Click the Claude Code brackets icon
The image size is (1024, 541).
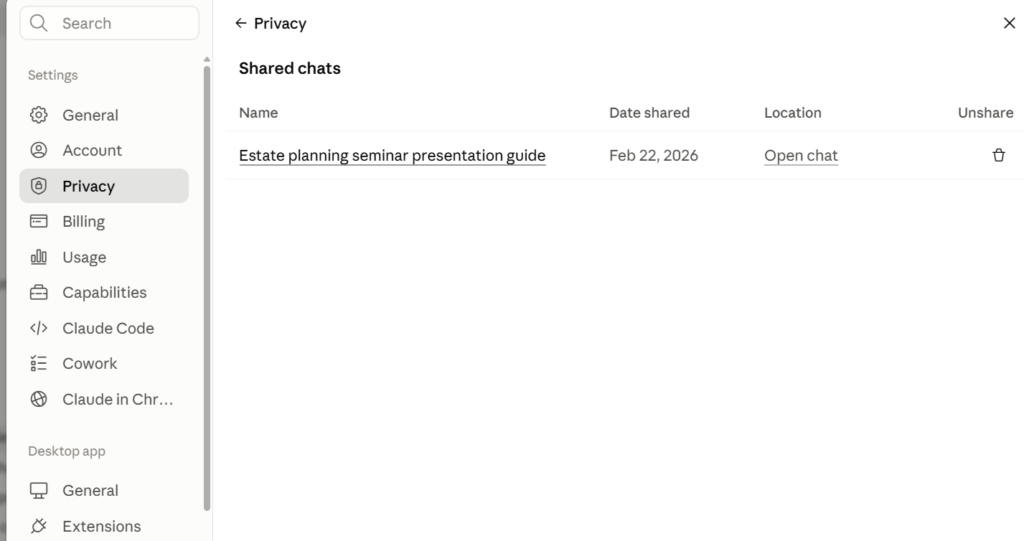pos(39,328)
